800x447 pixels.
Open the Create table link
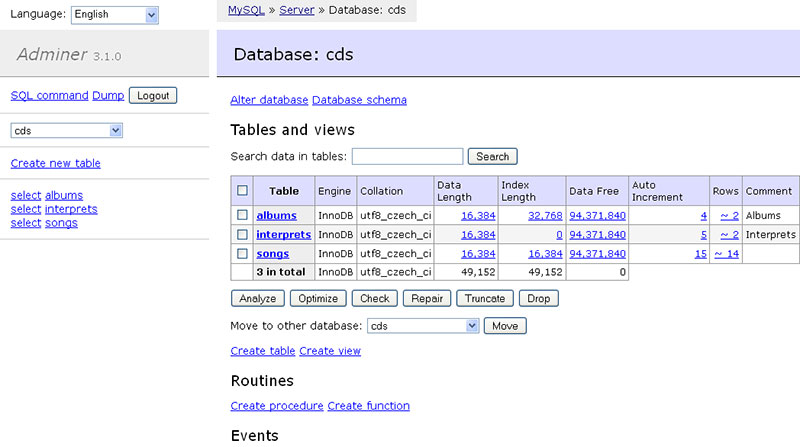click(263, 351)
